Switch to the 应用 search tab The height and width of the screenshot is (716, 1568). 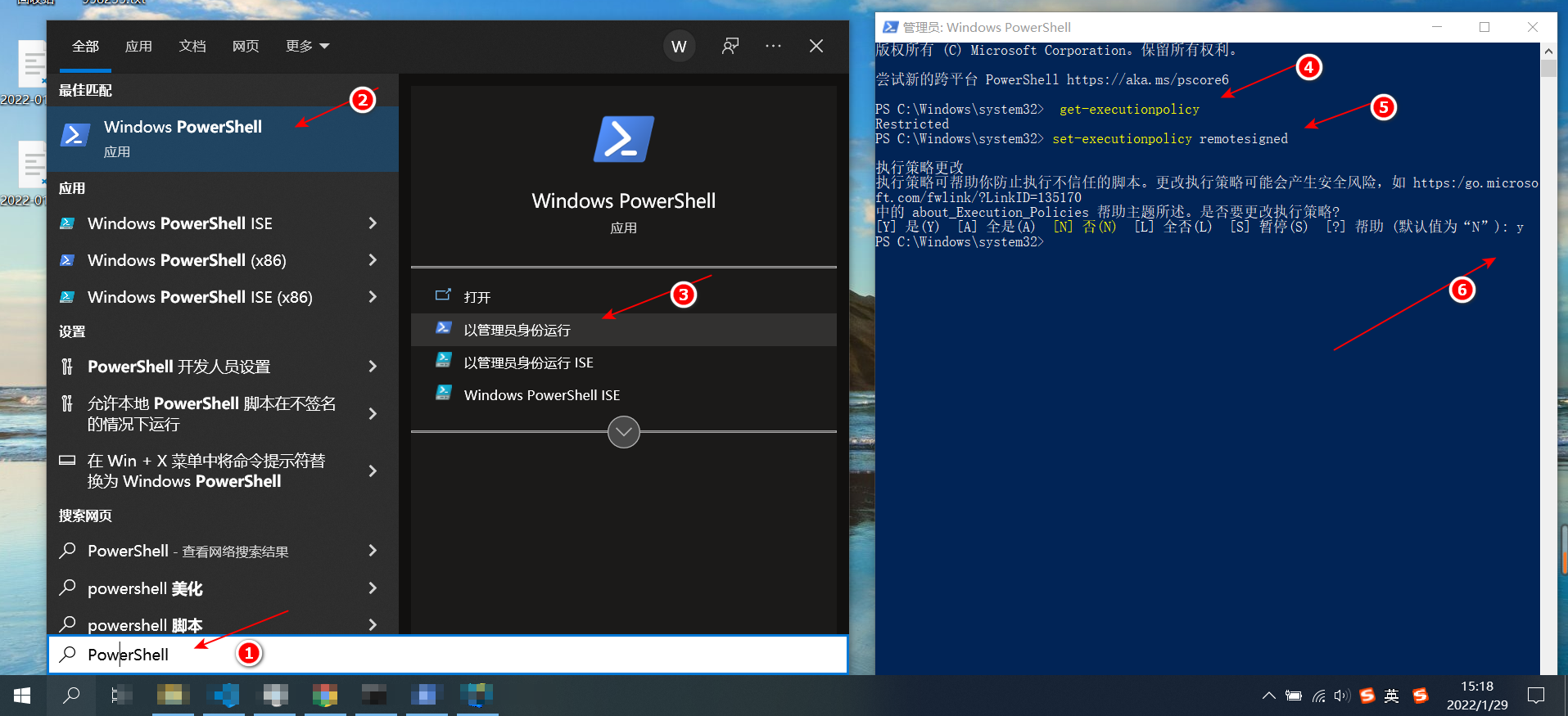(138, 47)
